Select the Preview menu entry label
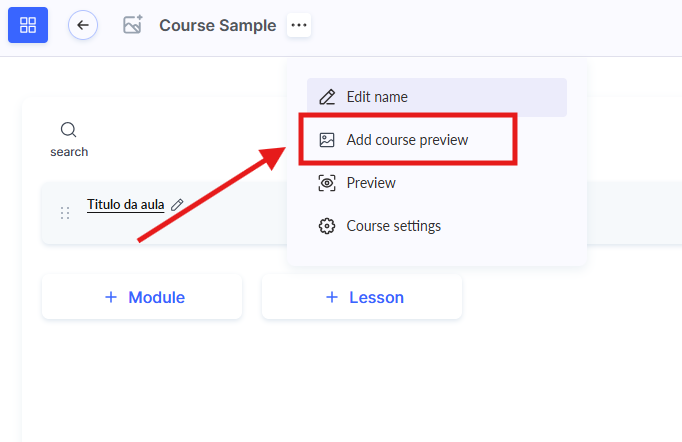682x442 pixels. pyautogui.click(x=371, y=183)
